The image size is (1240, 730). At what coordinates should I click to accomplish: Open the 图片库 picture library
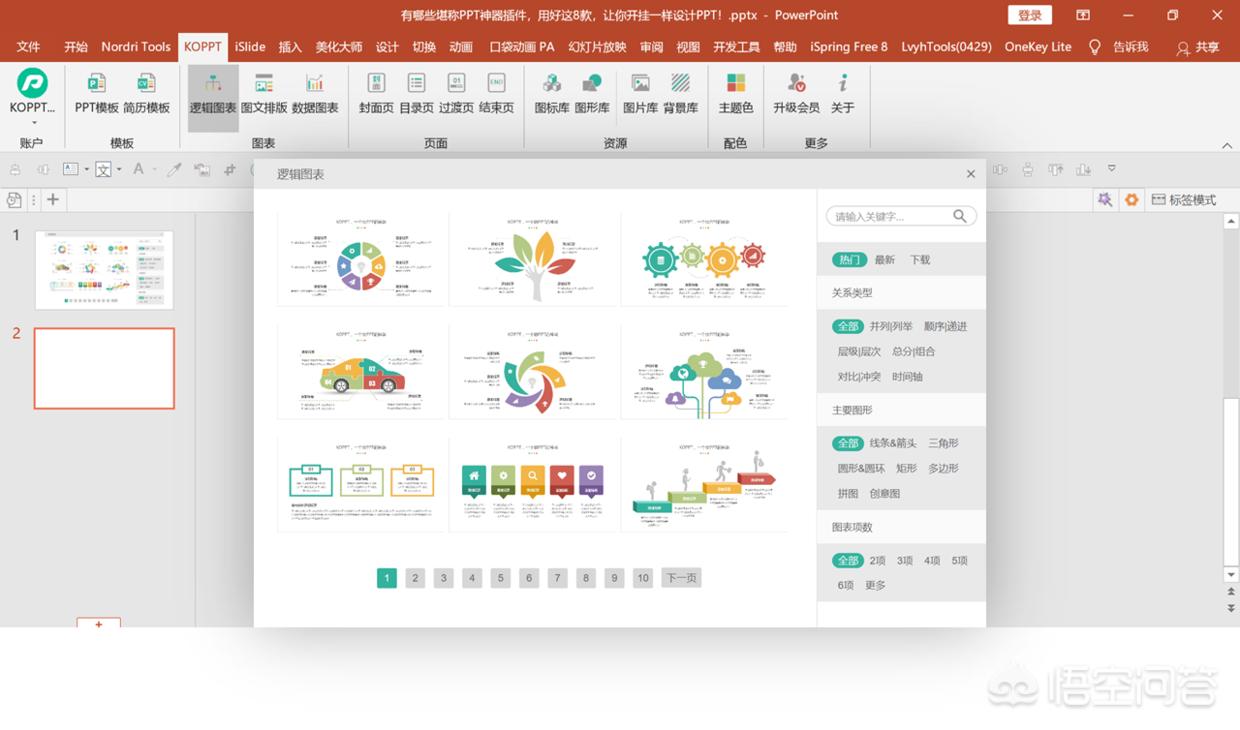click(x=640, y=93)
